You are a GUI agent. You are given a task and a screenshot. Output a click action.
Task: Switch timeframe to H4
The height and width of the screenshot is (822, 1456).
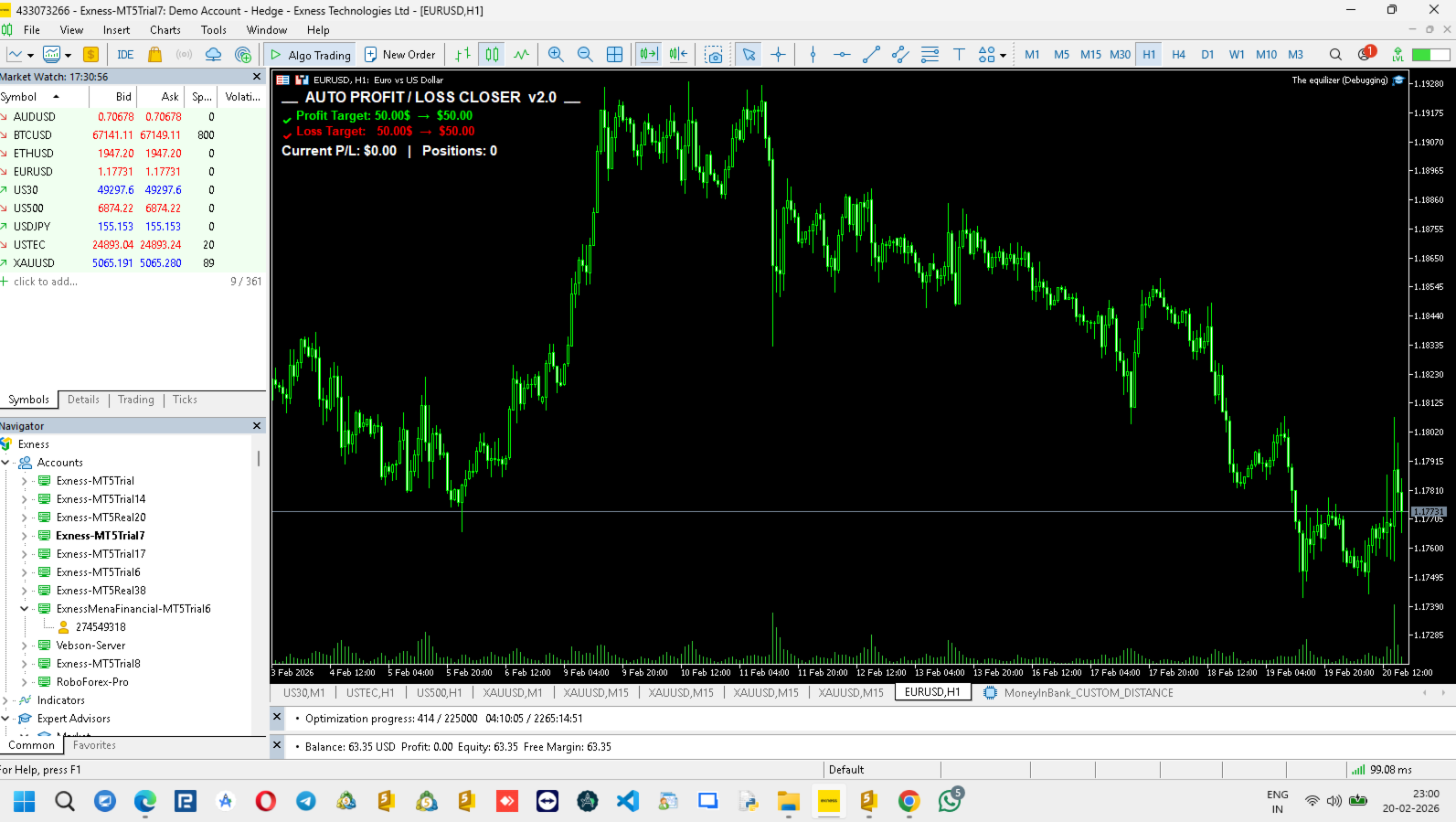(x=1178, y=55)
